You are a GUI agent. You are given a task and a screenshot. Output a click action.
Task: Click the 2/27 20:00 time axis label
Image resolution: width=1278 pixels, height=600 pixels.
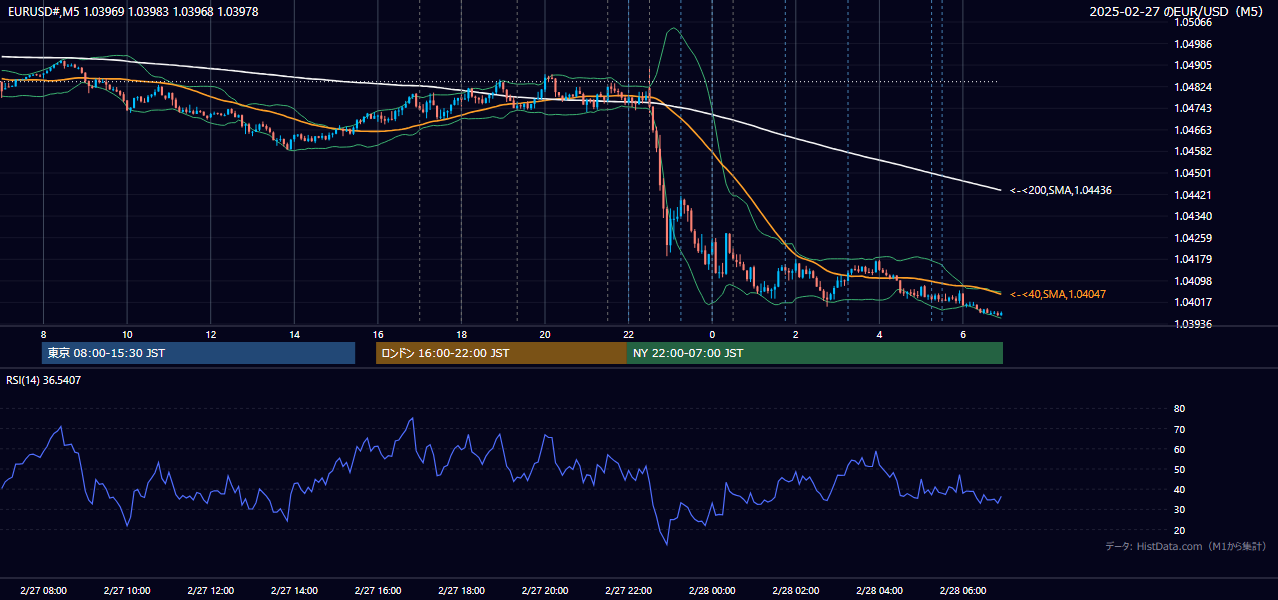[544, 590]
